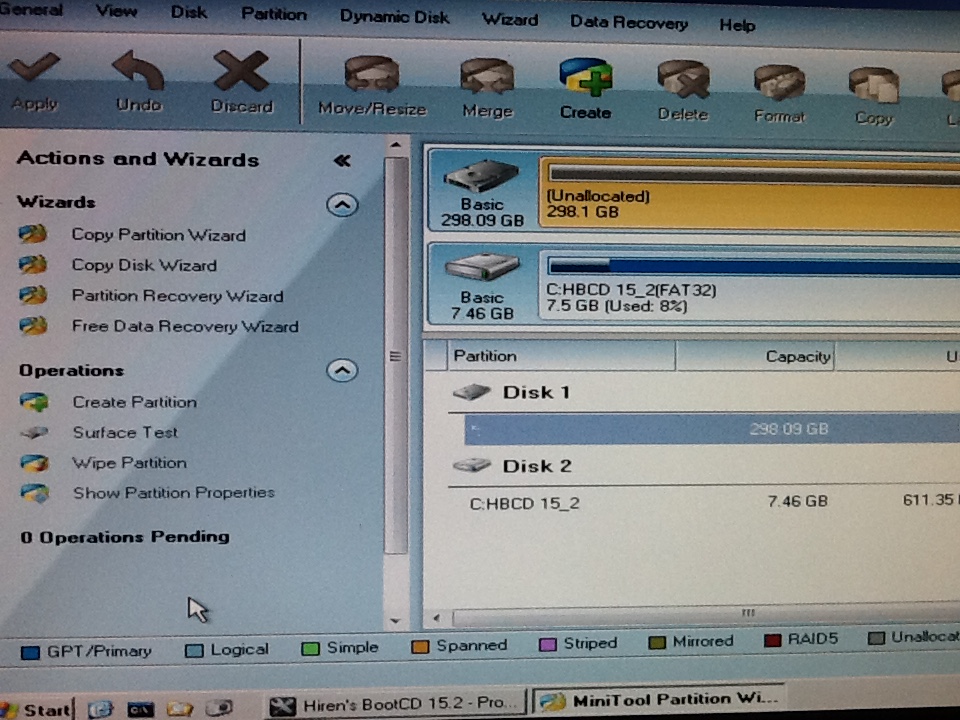The height and width of the screenshot is (720, 960).
Task: Open the command prompt quick launch icon
Action: (x=140, y=709)
